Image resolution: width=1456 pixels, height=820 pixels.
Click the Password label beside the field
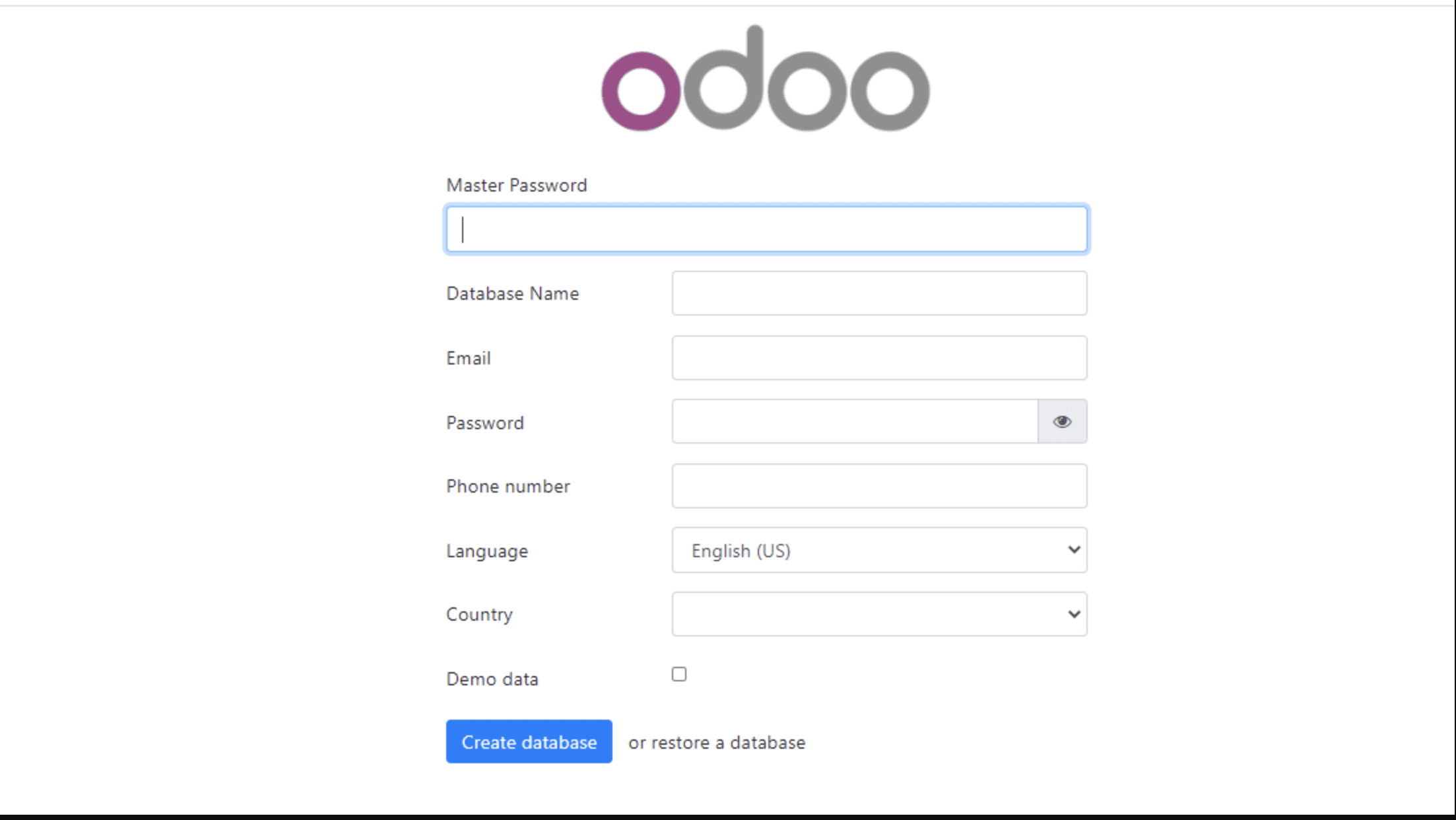point(484,423)
